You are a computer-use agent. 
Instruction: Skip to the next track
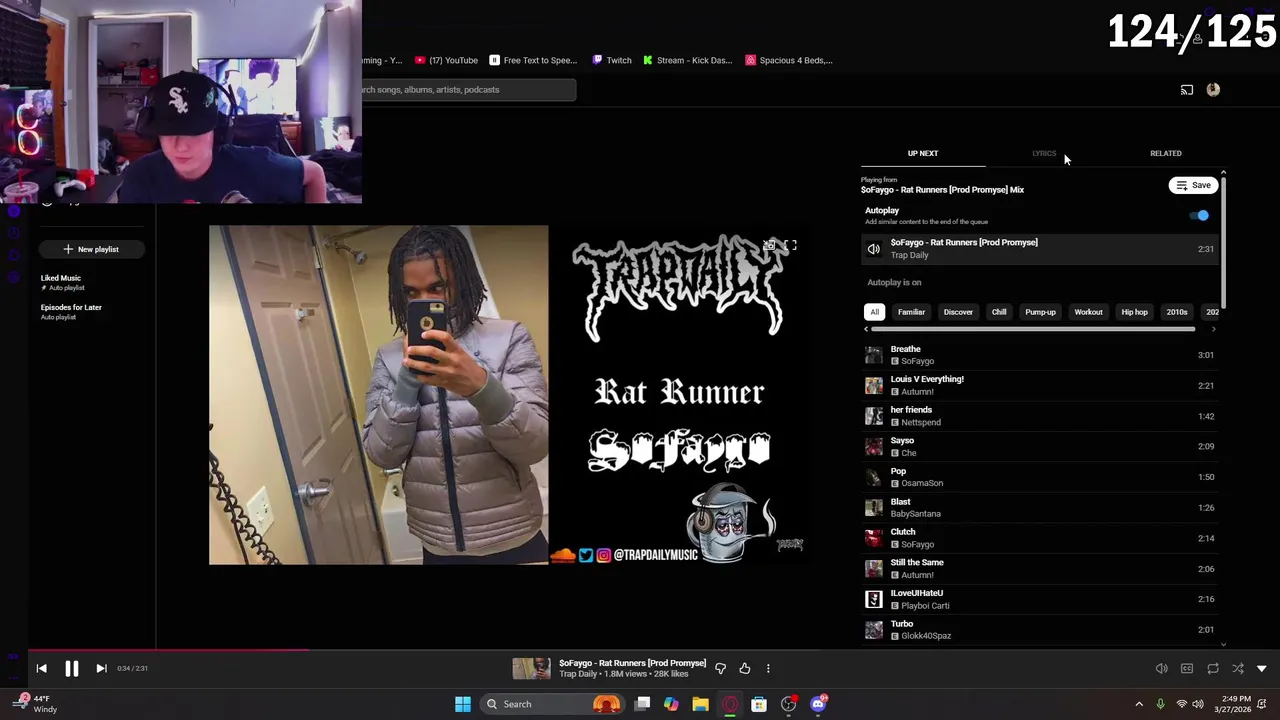(101, 668)
